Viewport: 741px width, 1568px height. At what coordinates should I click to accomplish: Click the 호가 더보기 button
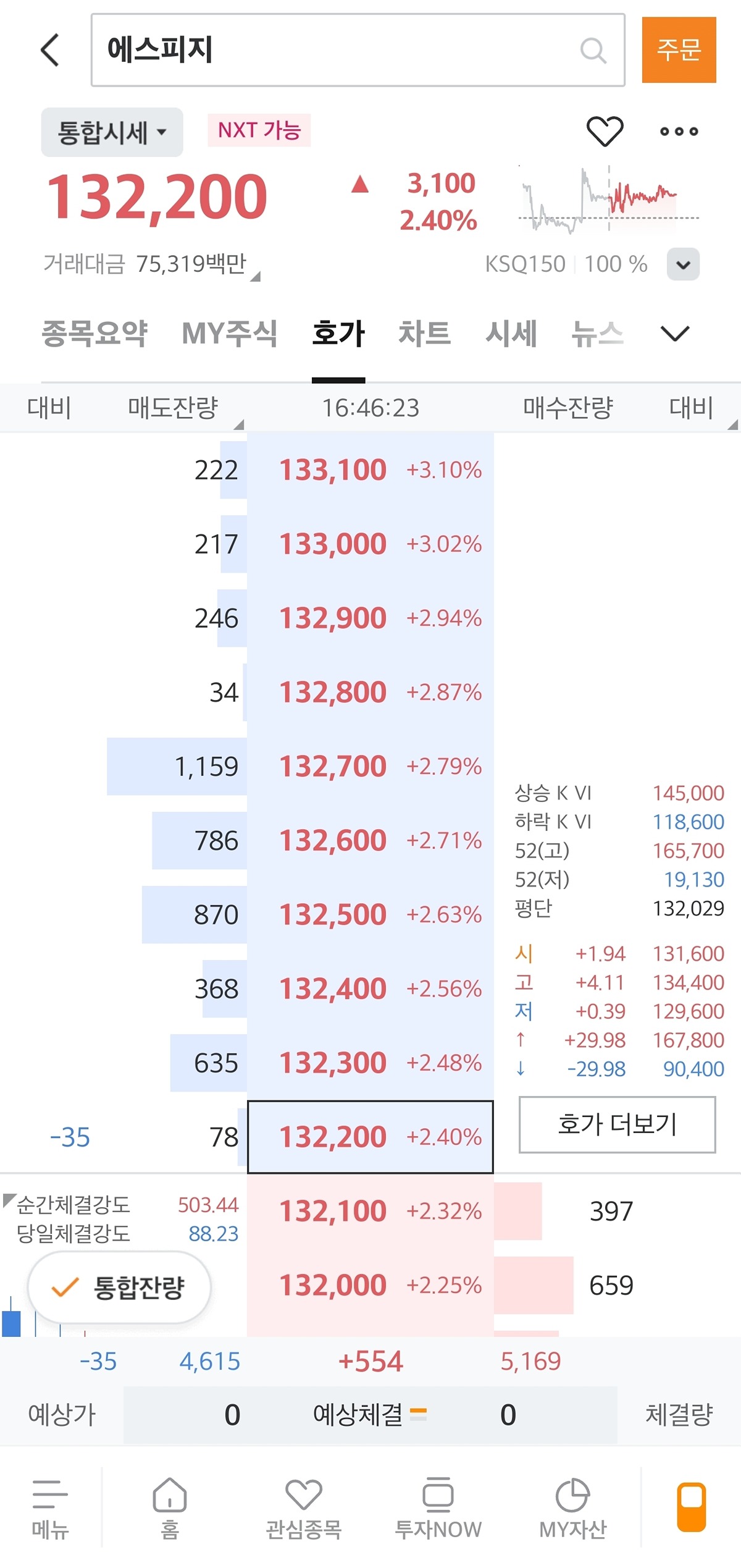[x=617, y=1124]
